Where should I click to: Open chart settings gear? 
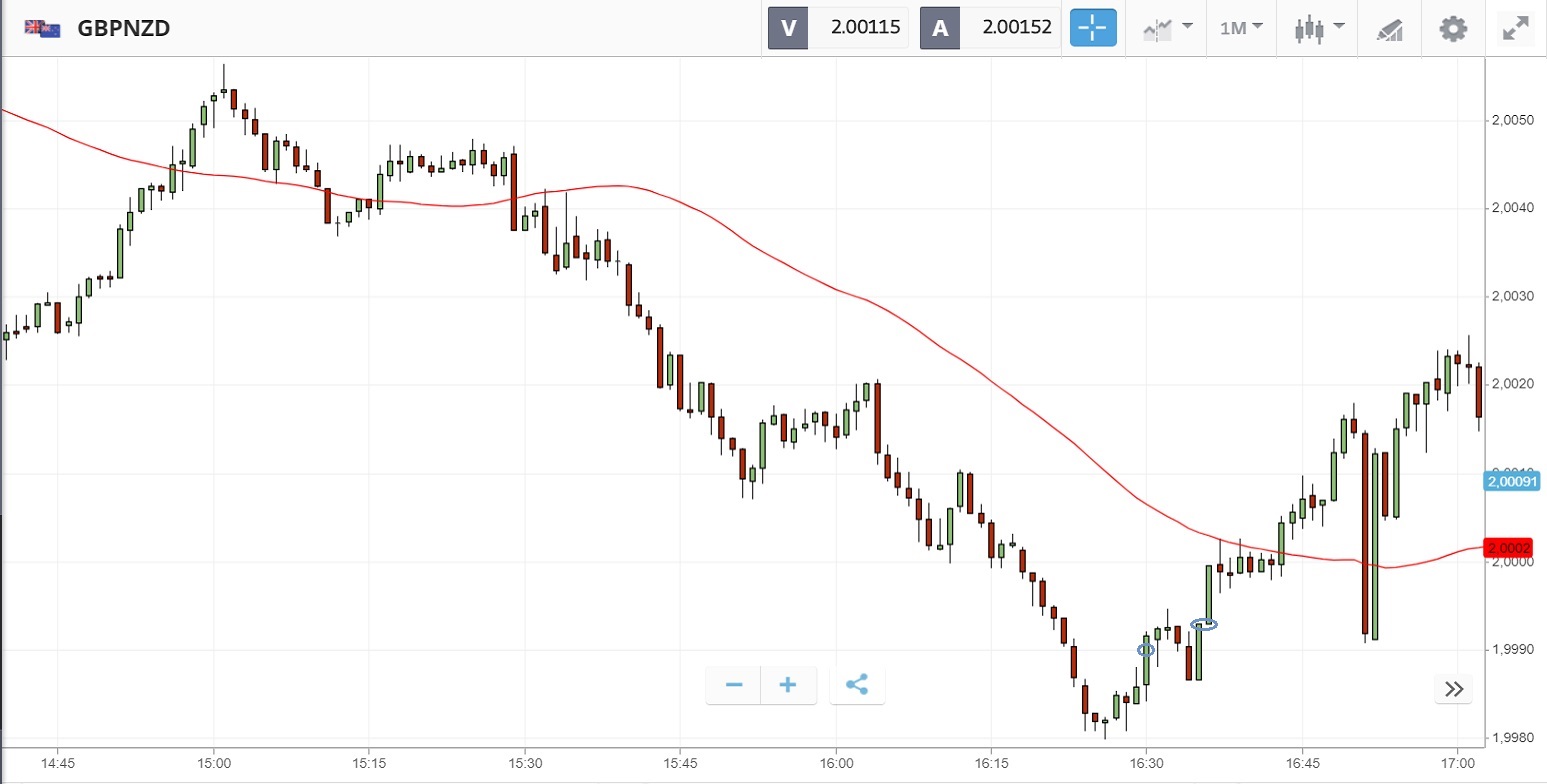pyautogui.click(x=1452, y=28)
